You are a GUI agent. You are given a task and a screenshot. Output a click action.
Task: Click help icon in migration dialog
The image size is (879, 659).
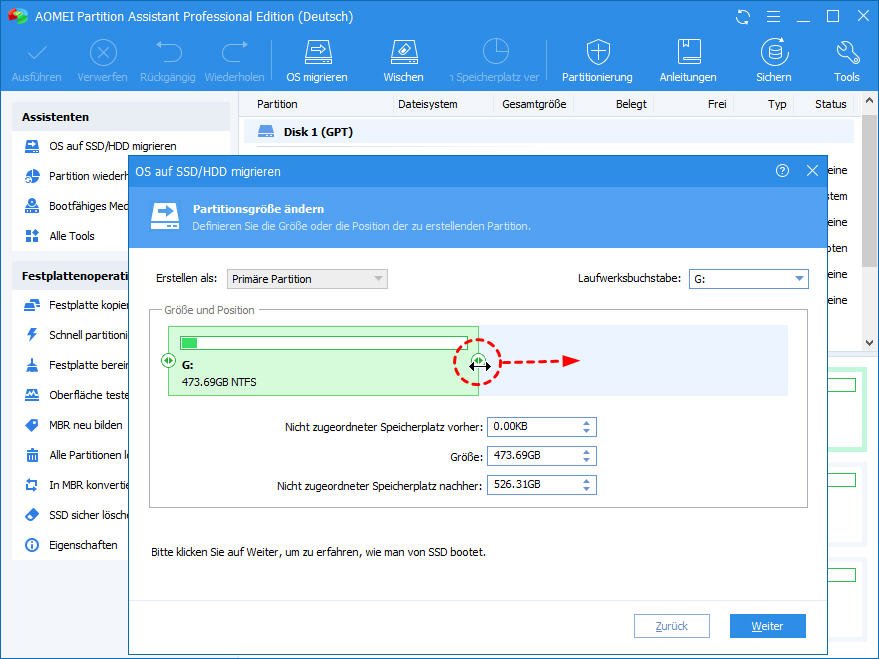tap(782, 171)
